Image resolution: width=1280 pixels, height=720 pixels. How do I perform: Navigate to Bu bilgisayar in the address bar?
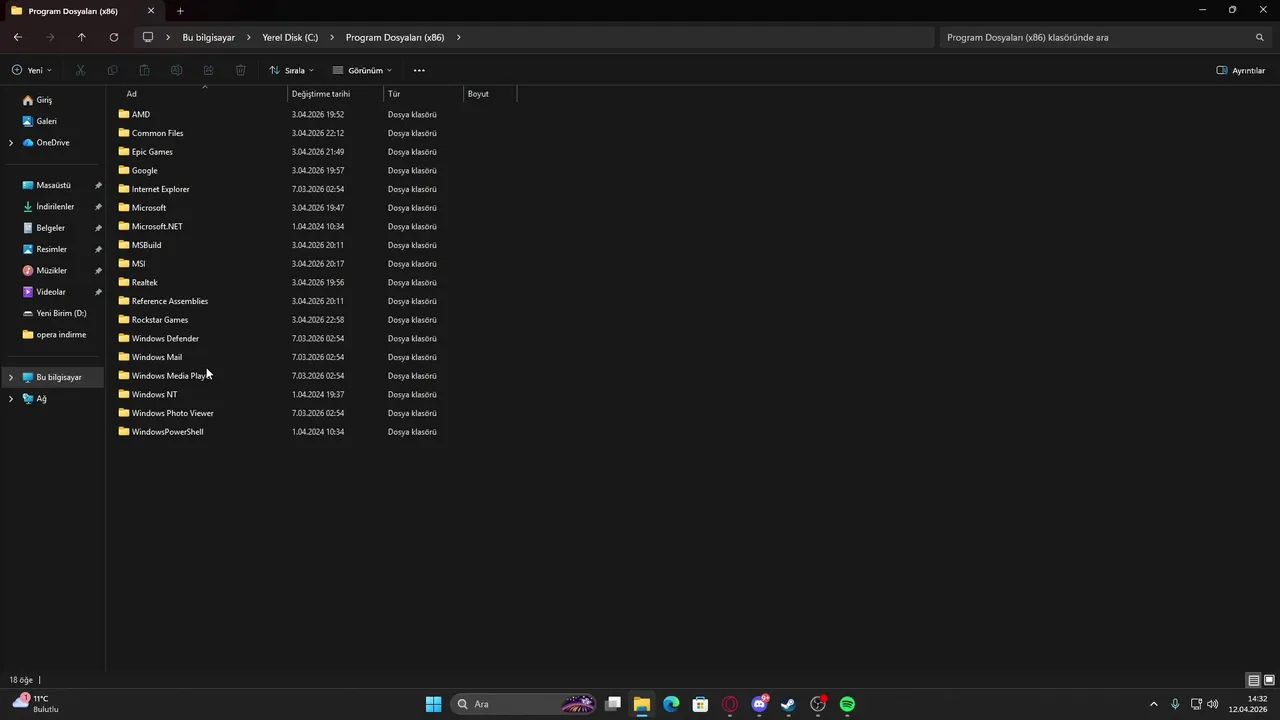[208, 37]
